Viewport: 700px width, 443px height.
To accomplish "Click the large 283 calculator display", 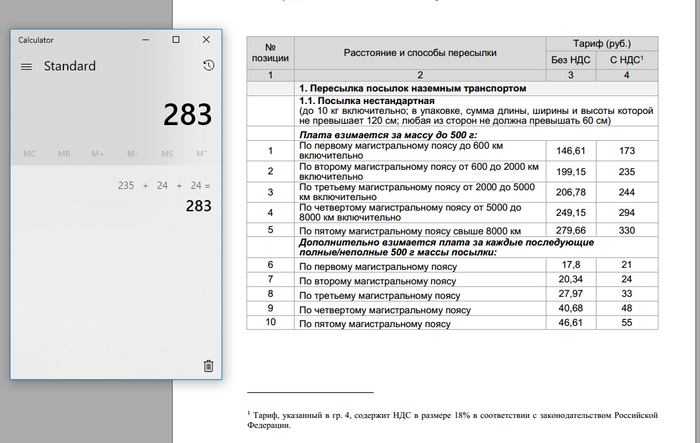I will point(188,115).
